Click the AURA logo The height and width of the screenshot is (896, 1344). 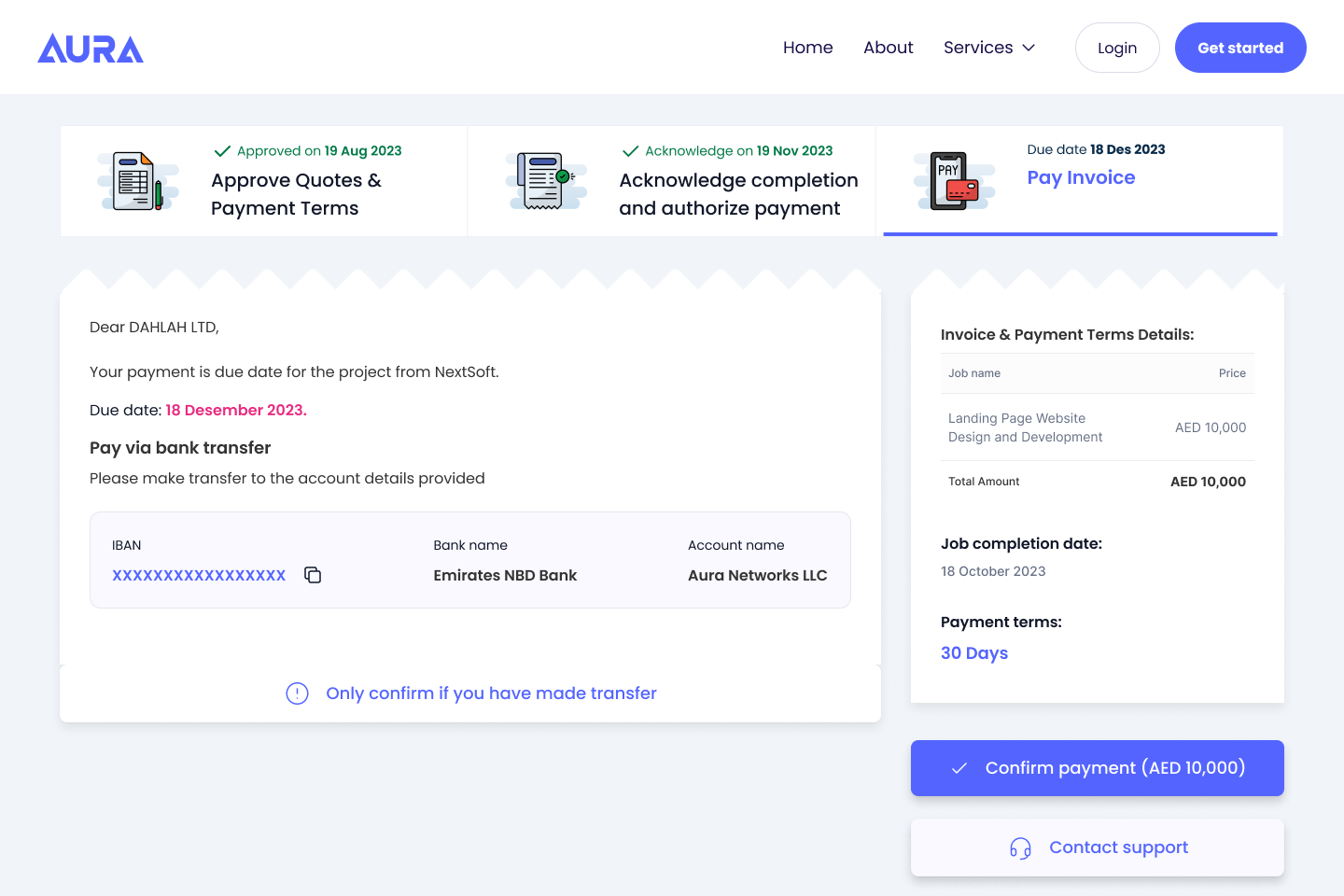(90, 48)
